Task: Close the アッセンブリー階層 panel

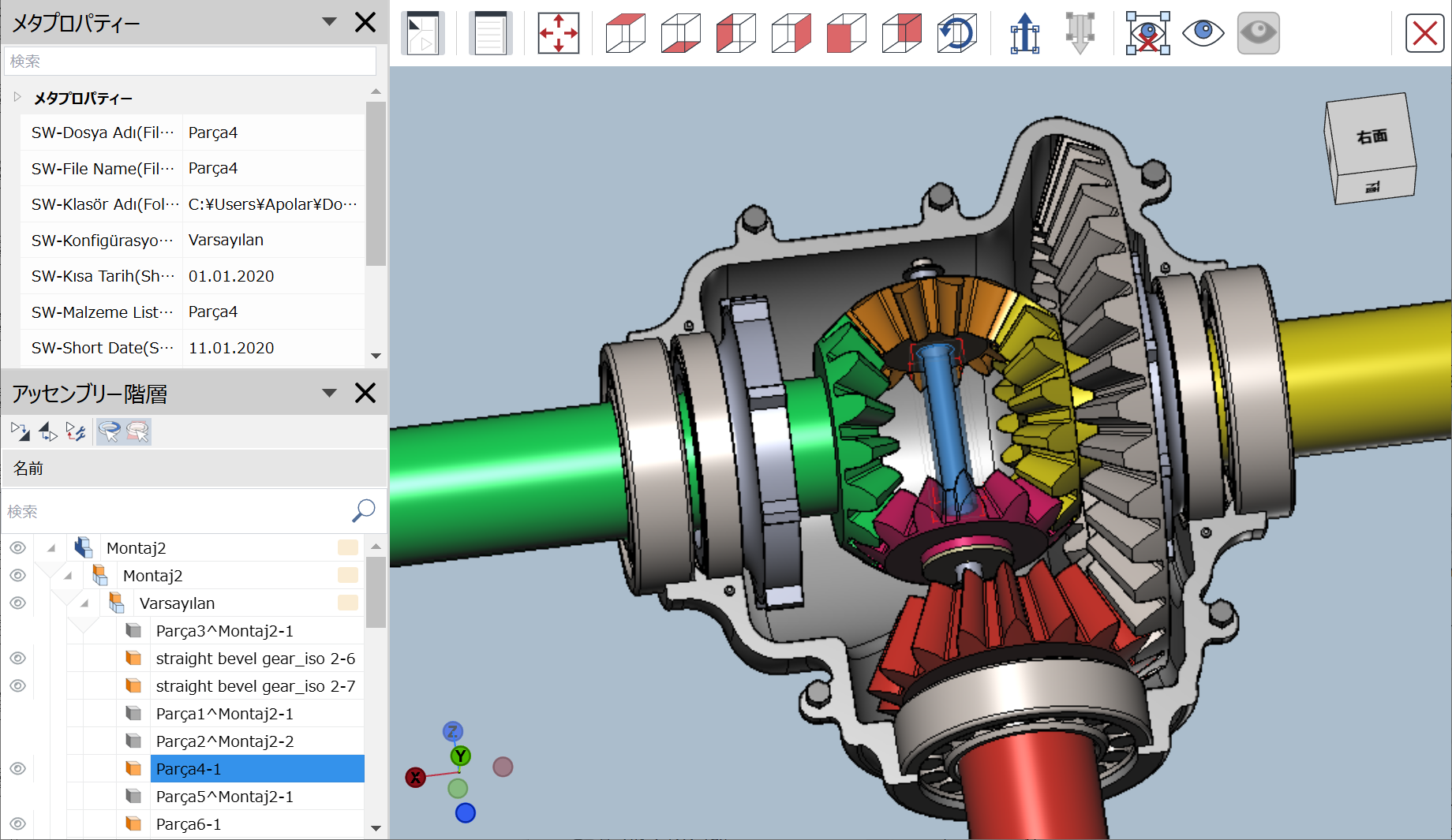Action: [365, 393]
